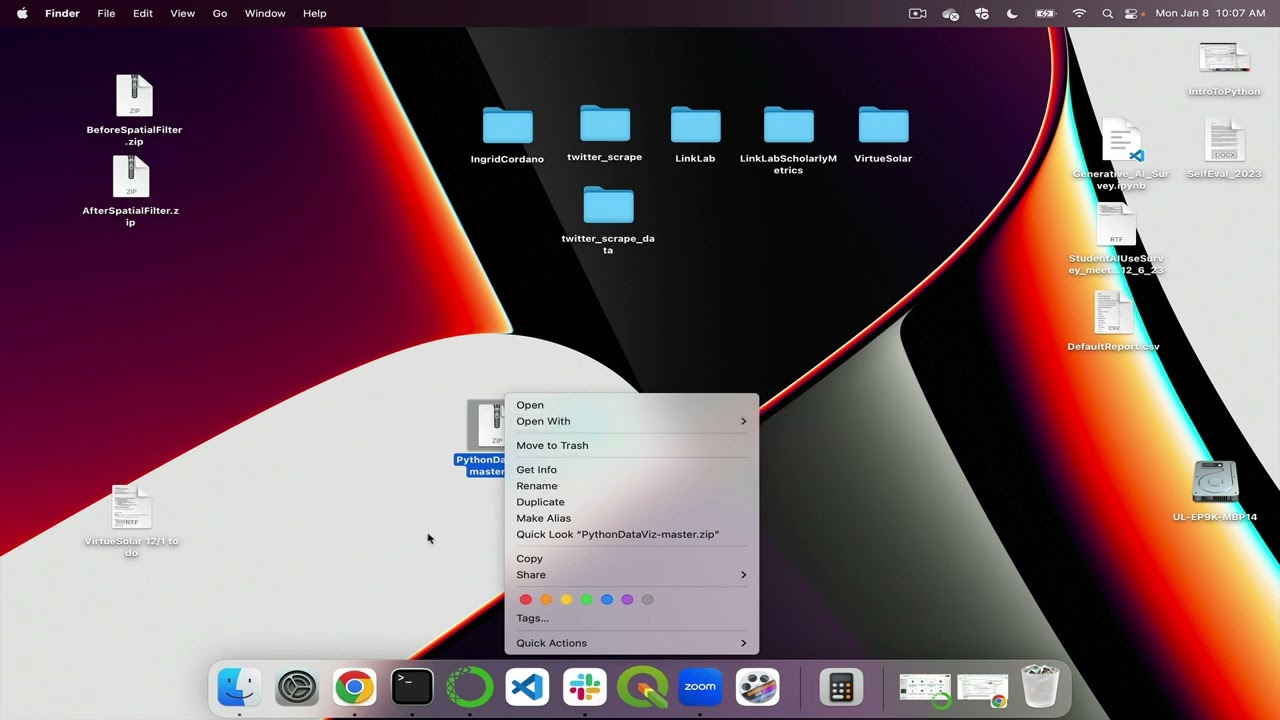Open Google Chrome in the Dock
The width and height of the screenshot is (1280, 720).
(x=354, y=688)
